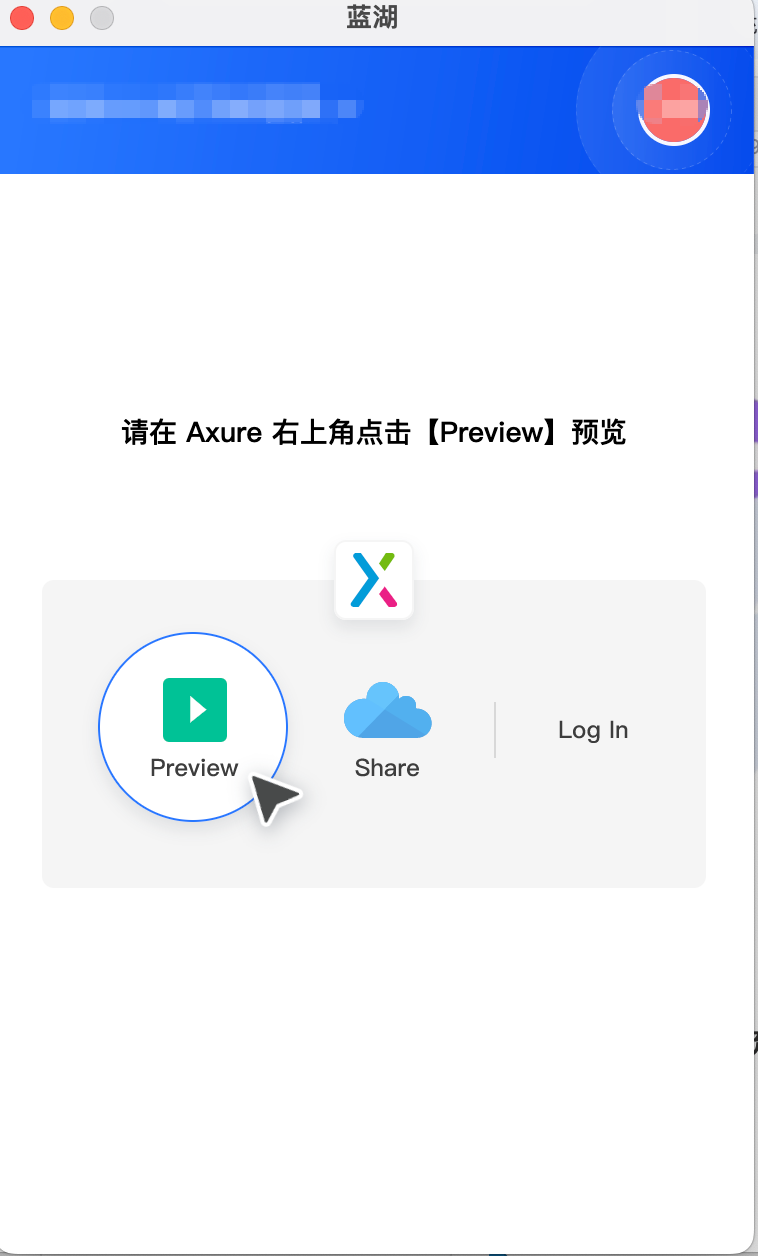Click the 【Preview】 word in the heading
This screenshot has width=758, height=1256.
pyautogui.click(x=492, y=433)
